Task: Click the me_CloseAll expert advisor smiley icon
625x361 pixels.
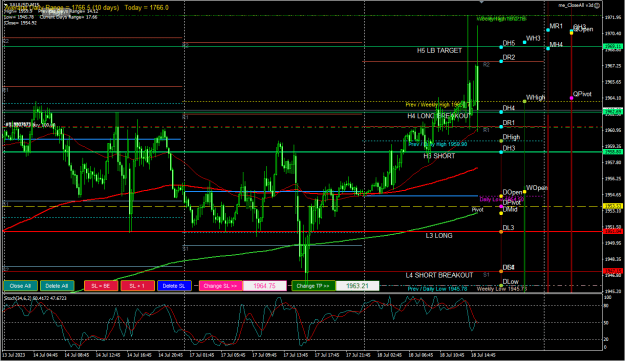Action: pyautogui.click(x=597, y=5)
